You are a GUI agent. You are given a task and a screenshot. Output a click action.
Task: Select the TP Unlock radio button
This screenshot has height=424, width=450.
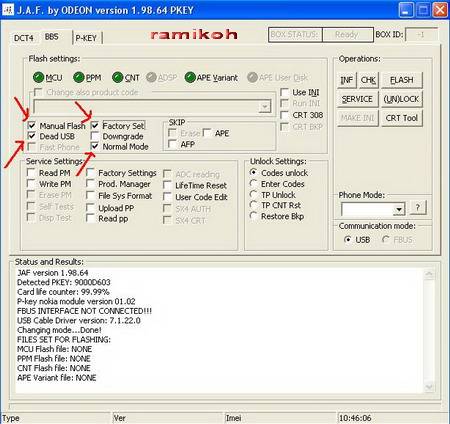[253, 194]
